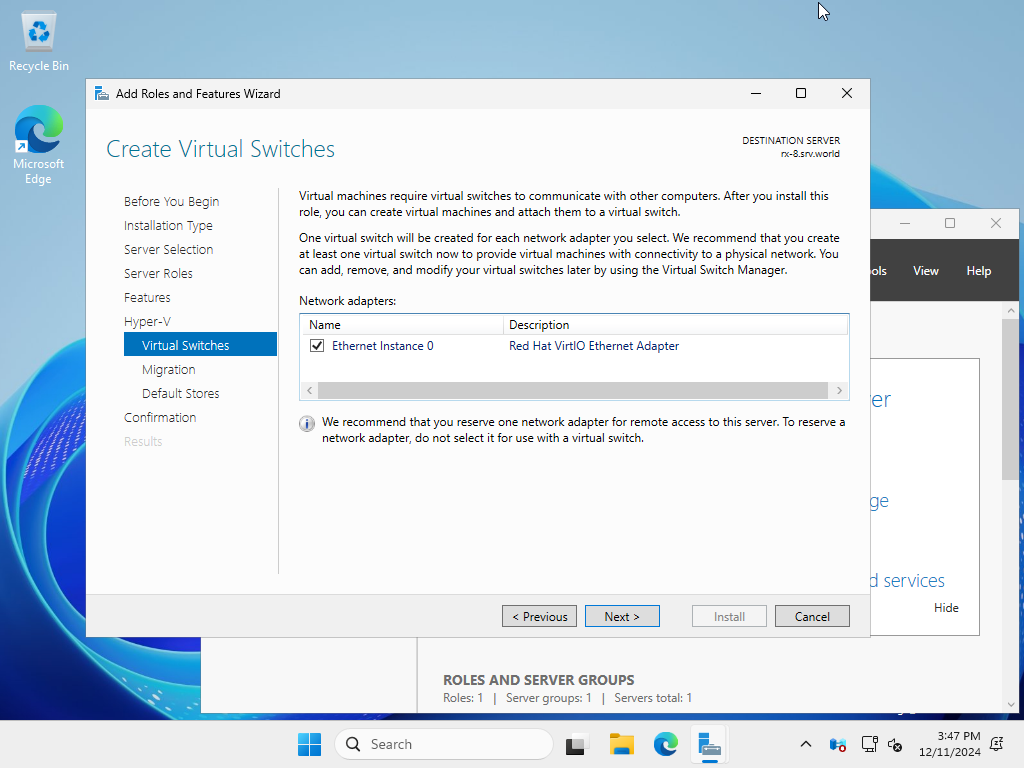Click the display icon in the system tray
The width and height of the screenshot is (1024, 768).
pos(869,744)
